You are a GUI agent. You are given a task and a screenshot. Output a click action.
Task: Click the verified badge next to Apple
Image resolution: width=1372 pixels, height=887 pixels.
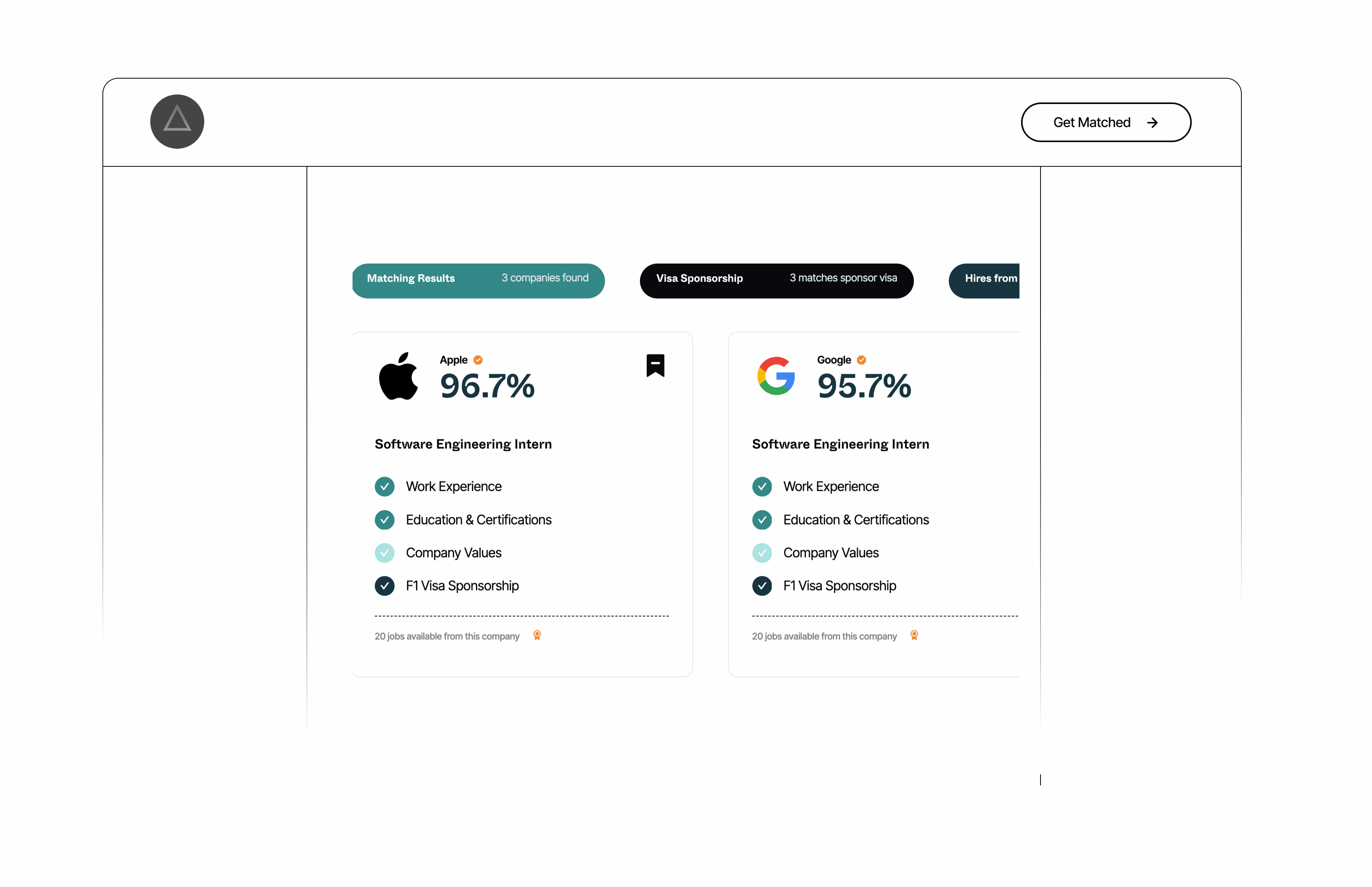pos(478,360)
